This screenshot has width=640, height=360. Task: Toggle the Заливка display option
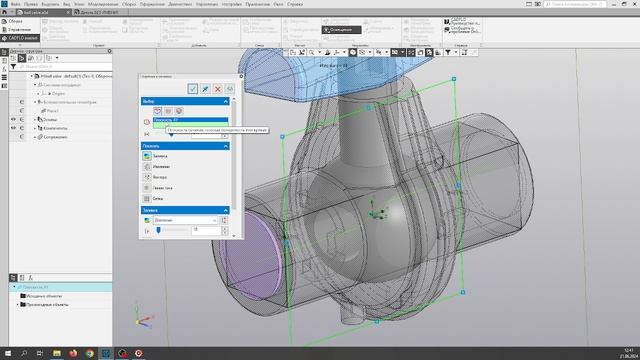pyautogui.click(x=147, y=156)
